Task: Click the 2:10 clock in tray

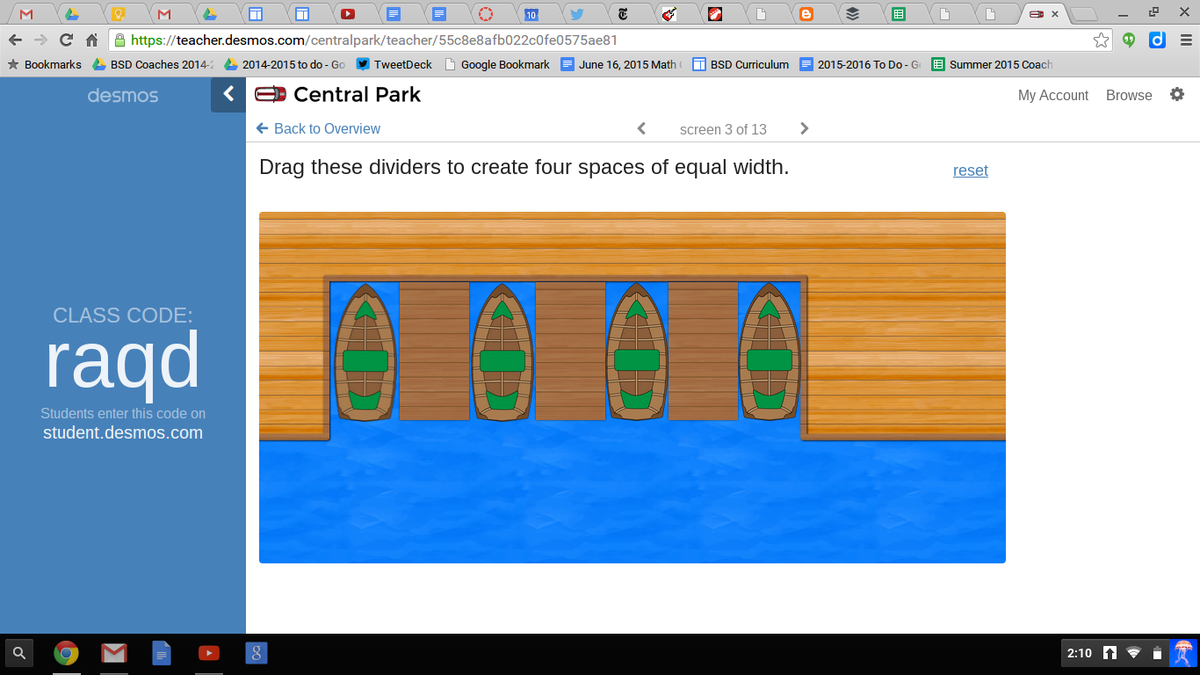Action: (x=1079, y=653)
